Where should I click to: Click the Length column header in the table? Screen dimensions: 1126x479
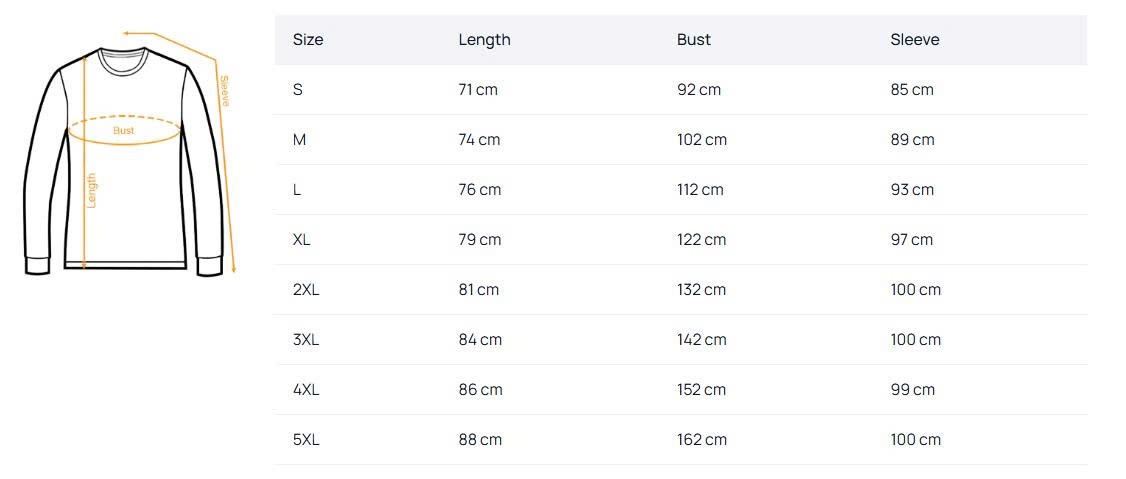[x=484, y=40]
